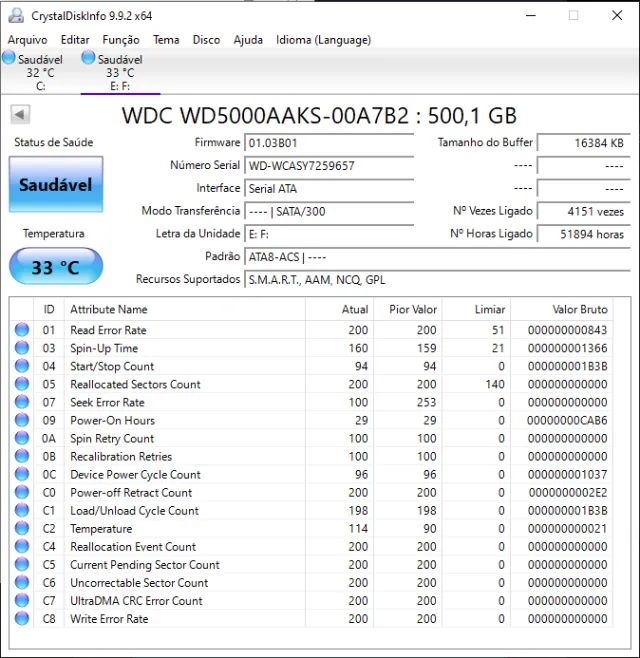Click status orb for Read Error Rate
This screenshot has width=640, height=658.
pos(22,330)
